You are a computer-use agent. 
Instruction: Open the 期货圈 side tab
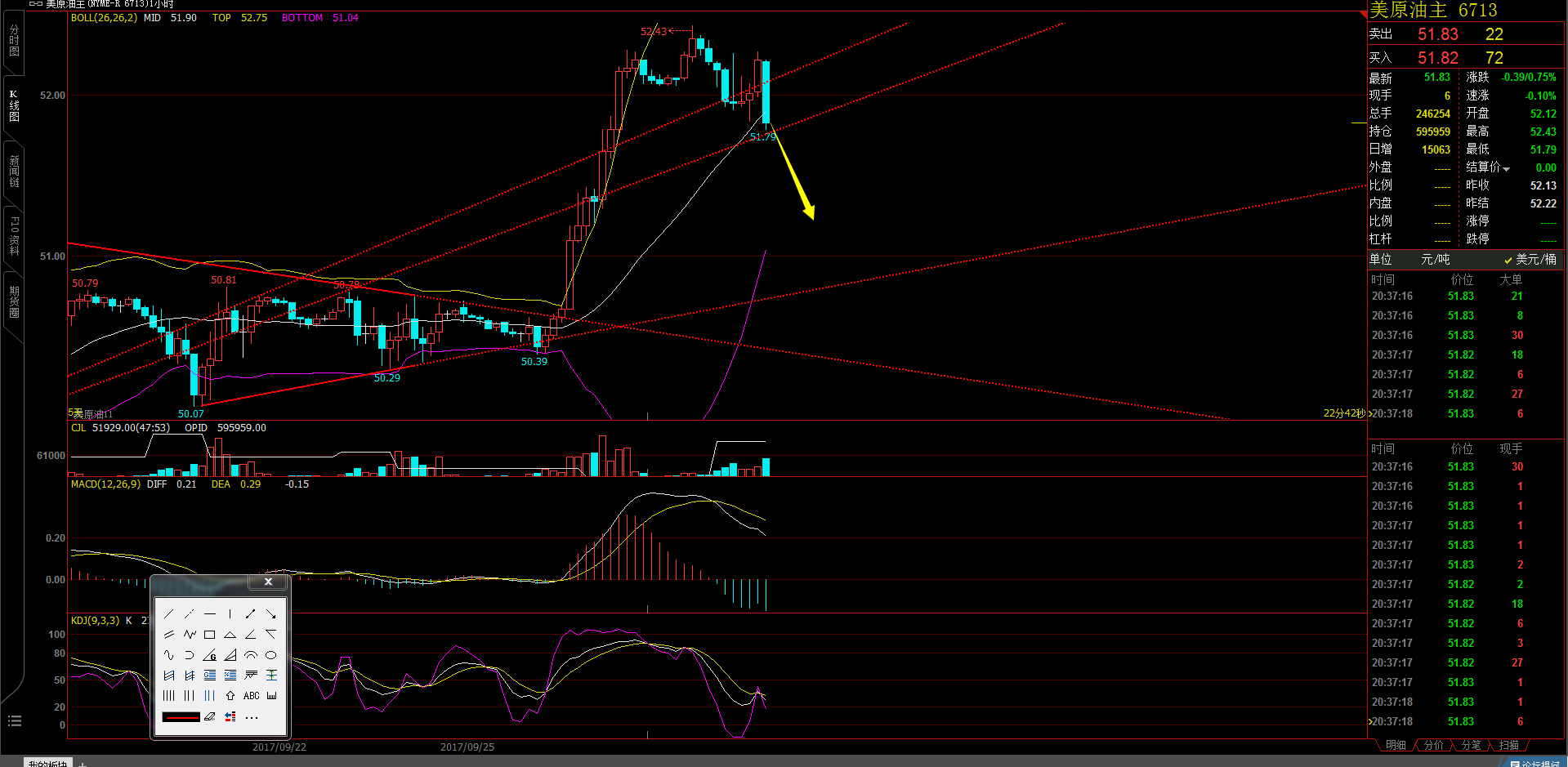14,301
